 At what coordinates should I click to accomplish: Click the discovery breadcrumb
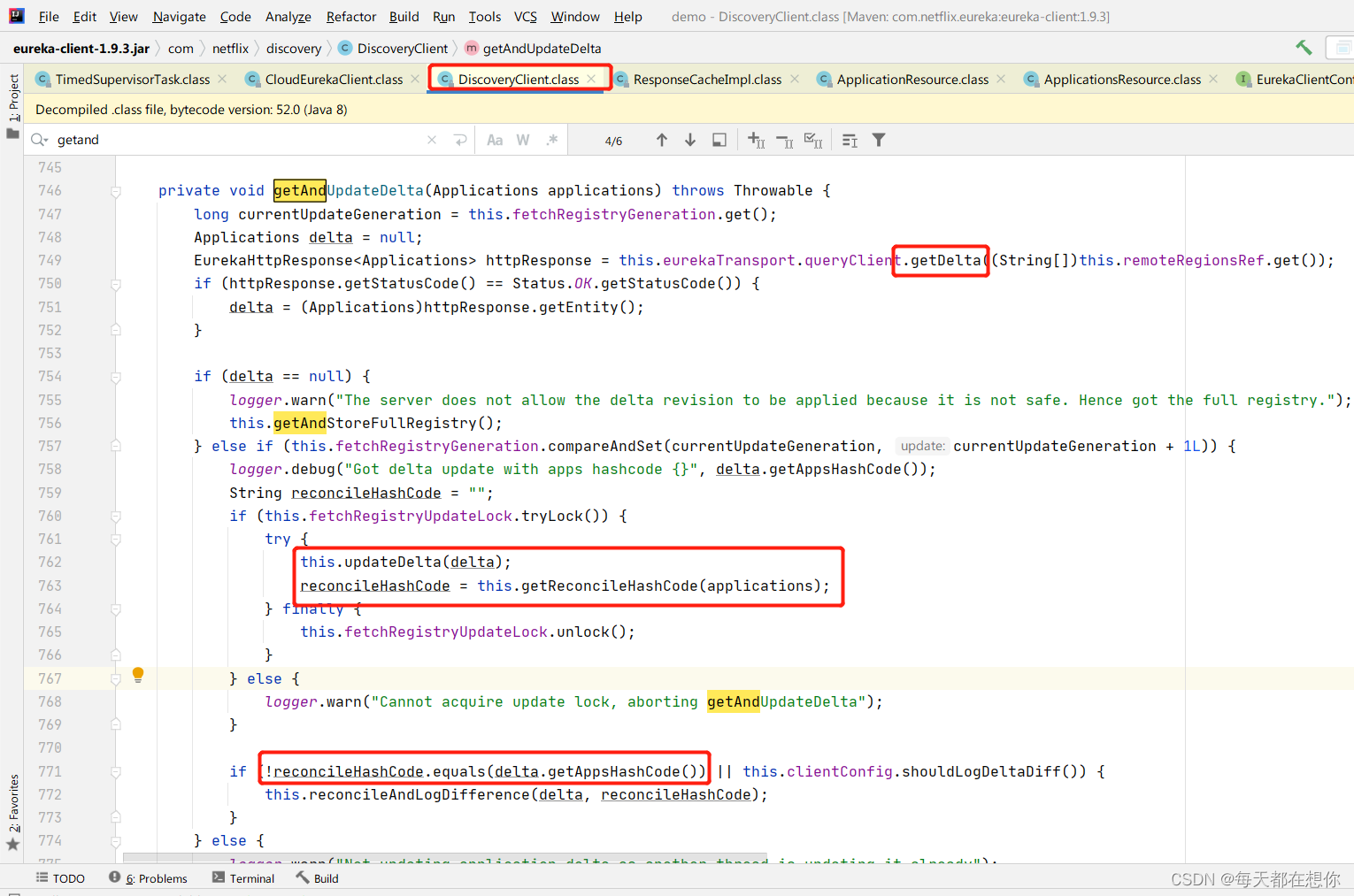[294, 49]
